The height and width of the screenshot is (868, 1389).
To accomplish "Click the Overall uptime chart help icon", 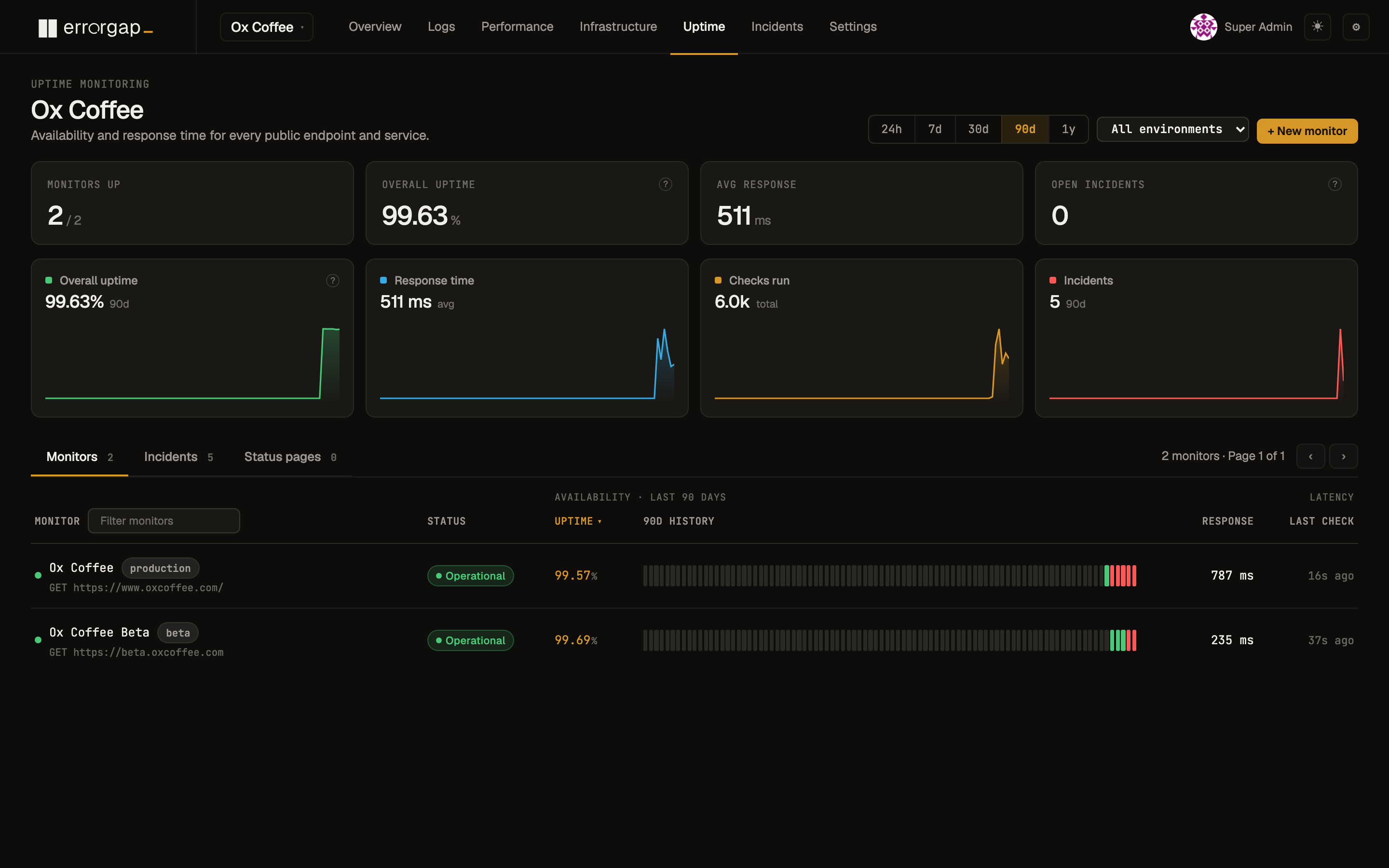I will [x=332, y=281].
